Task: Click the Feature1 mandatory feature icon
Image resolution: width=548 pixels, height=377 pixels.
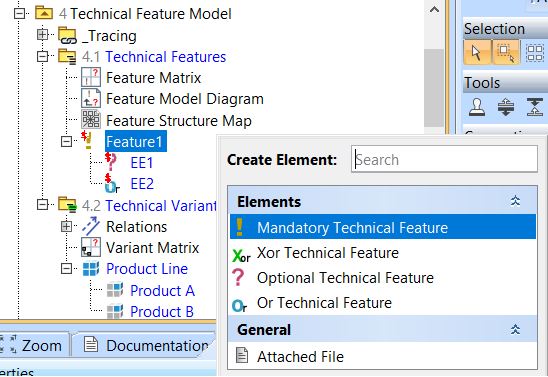Action: click(87, 140)
